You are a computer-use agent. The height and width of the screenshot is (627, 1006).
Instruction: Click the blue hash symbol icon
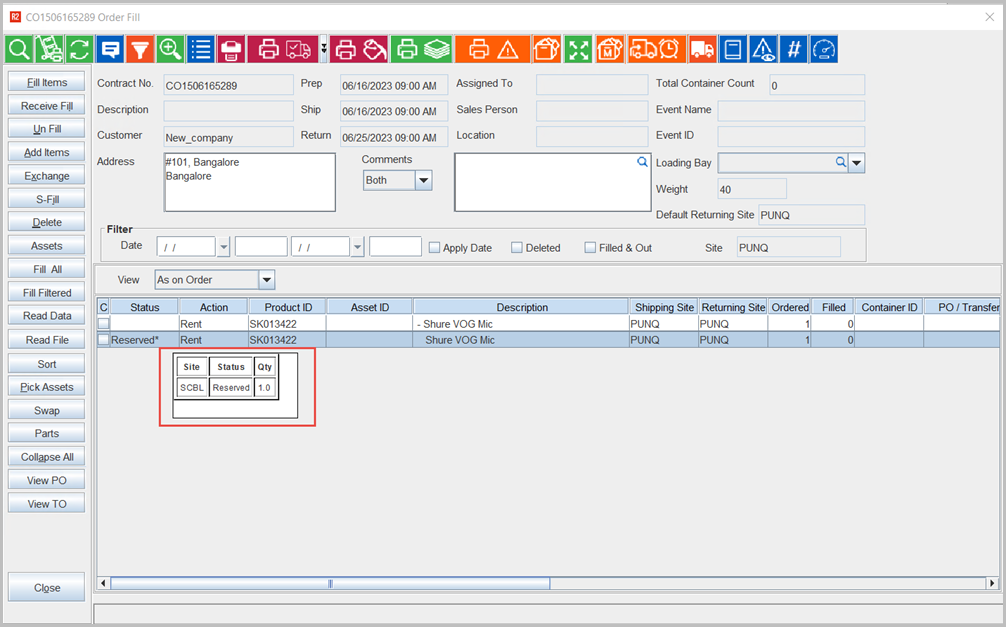(793, 49)
